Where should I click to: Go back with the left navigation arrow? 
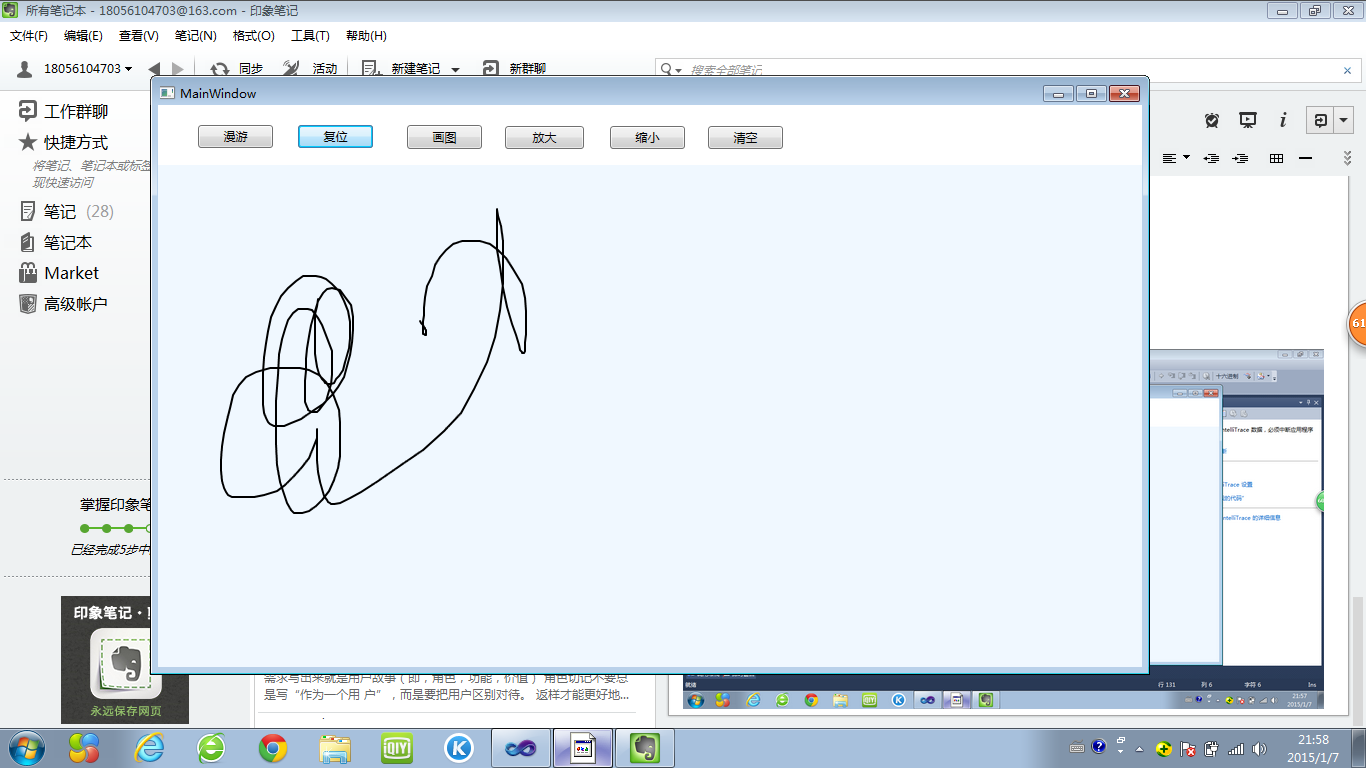coord(154,69)
